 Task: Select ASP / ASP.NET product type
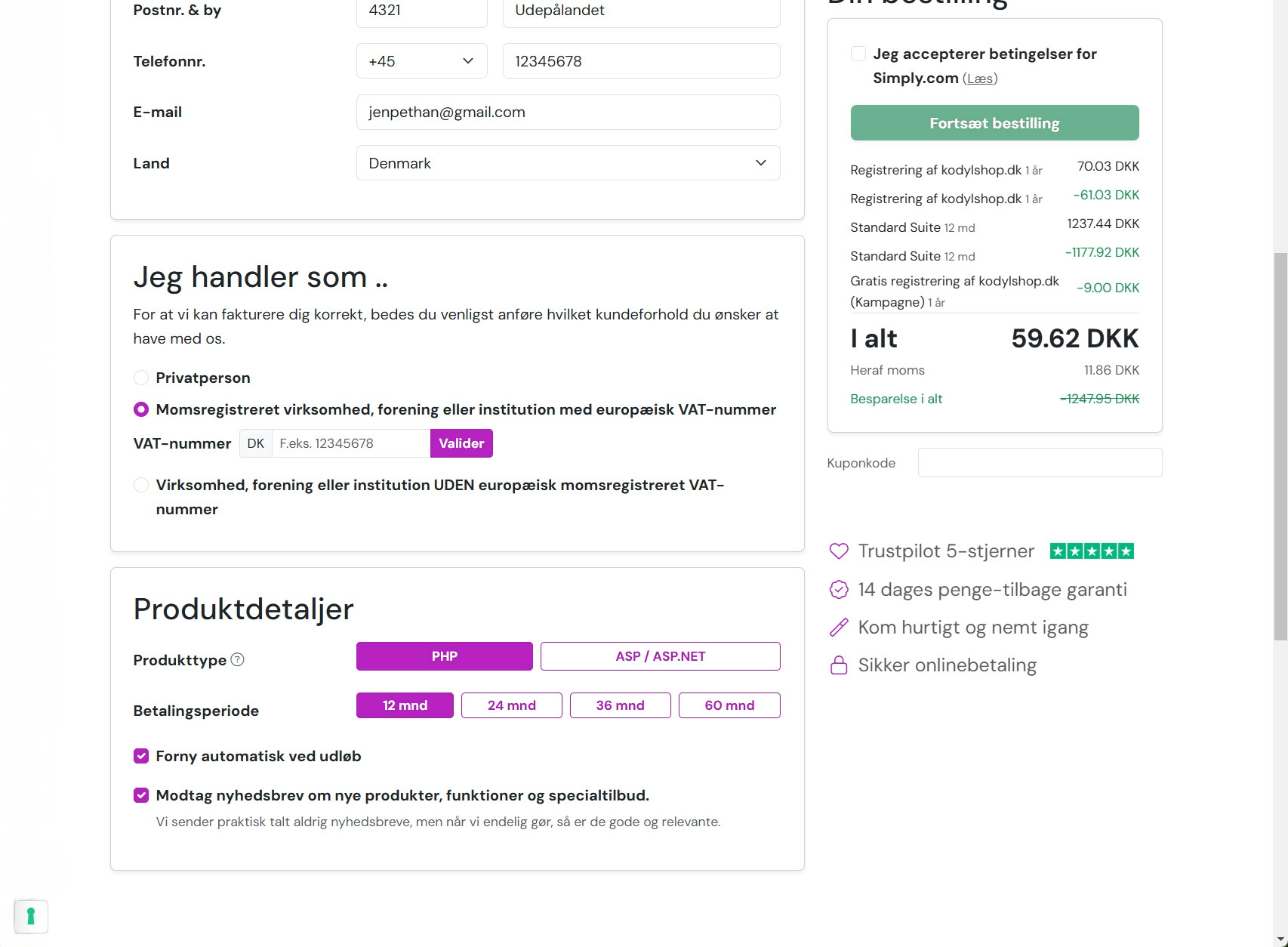coord(660,656)
